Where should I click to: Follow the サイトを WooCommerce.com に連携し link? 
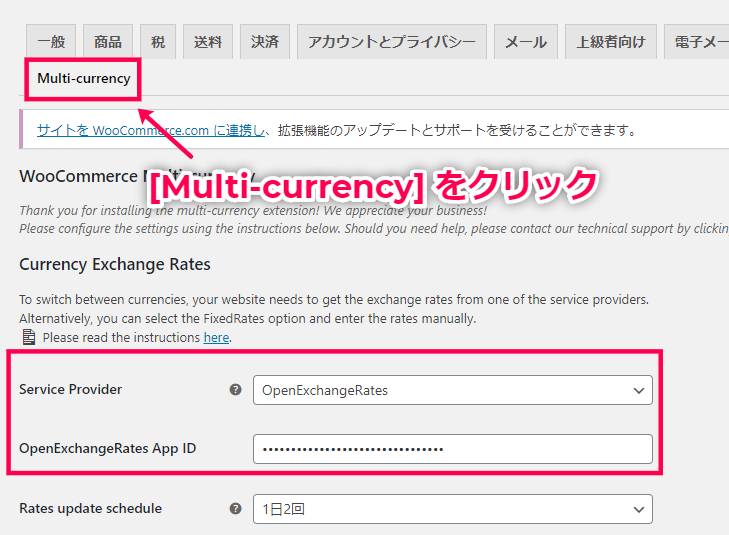(152, 130)
